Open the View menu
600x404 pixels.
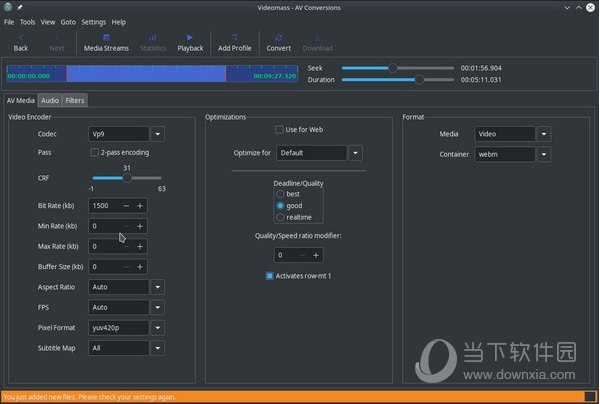[48, 22]
